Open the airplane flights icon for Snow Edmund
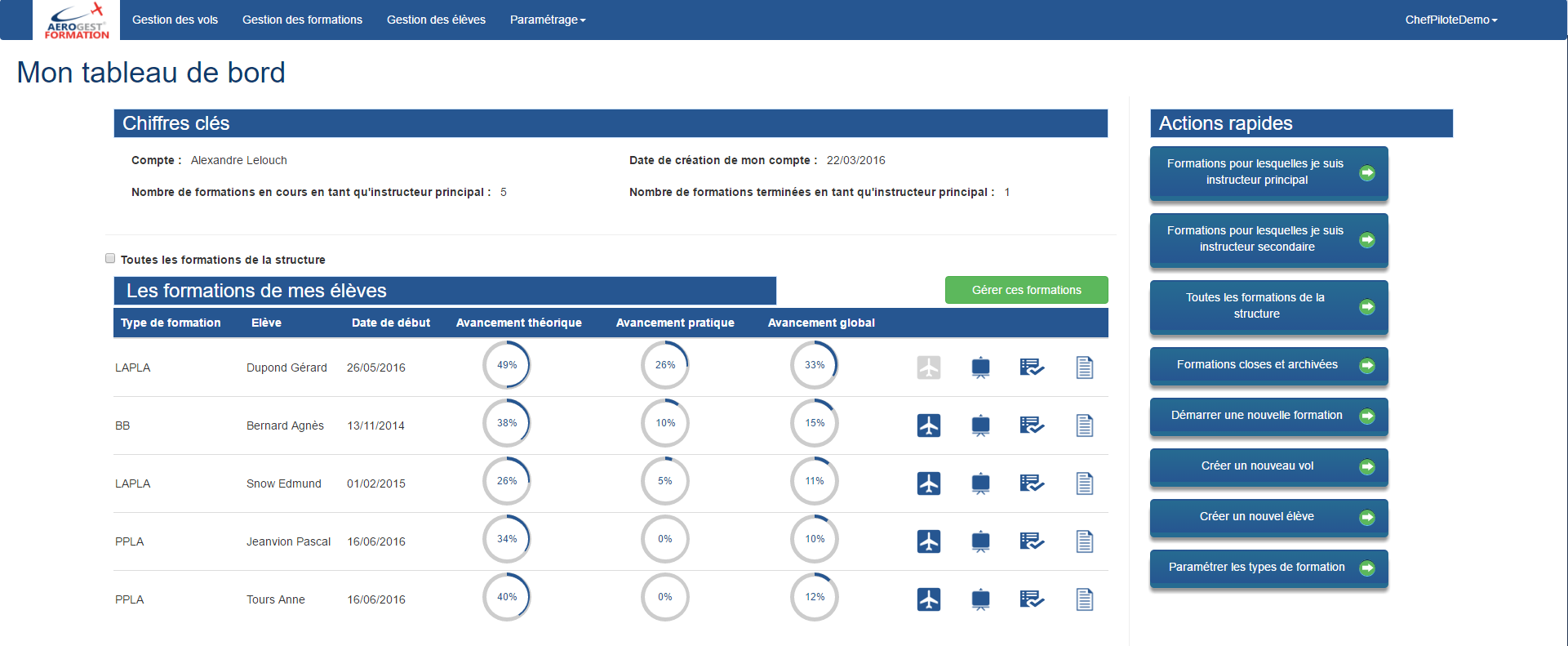The width and height of the screenshot is (1568, 646). click(929, 483)
